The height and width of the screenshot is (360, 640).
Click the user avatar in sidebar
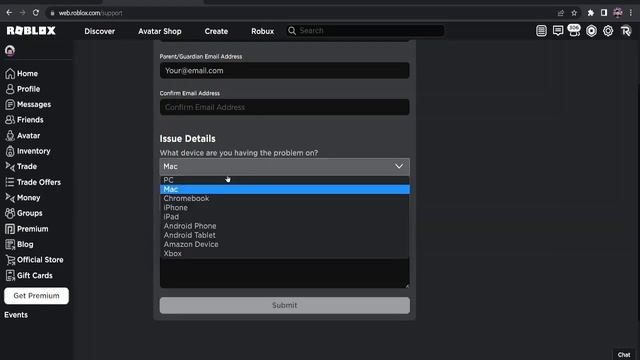pyautogui.click(x=10, y=51)
